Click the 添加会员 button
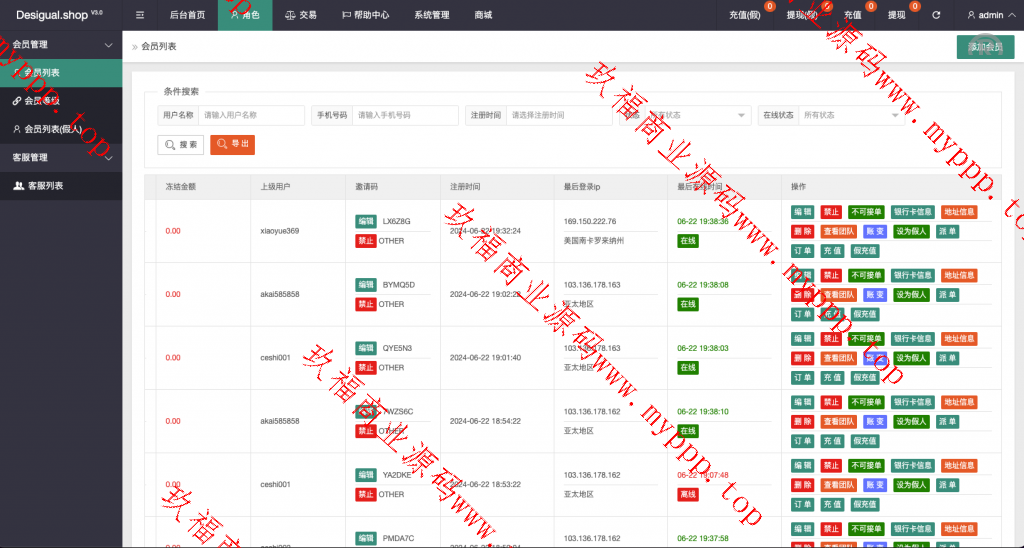Screen dimensions: 1024x548 985,47
